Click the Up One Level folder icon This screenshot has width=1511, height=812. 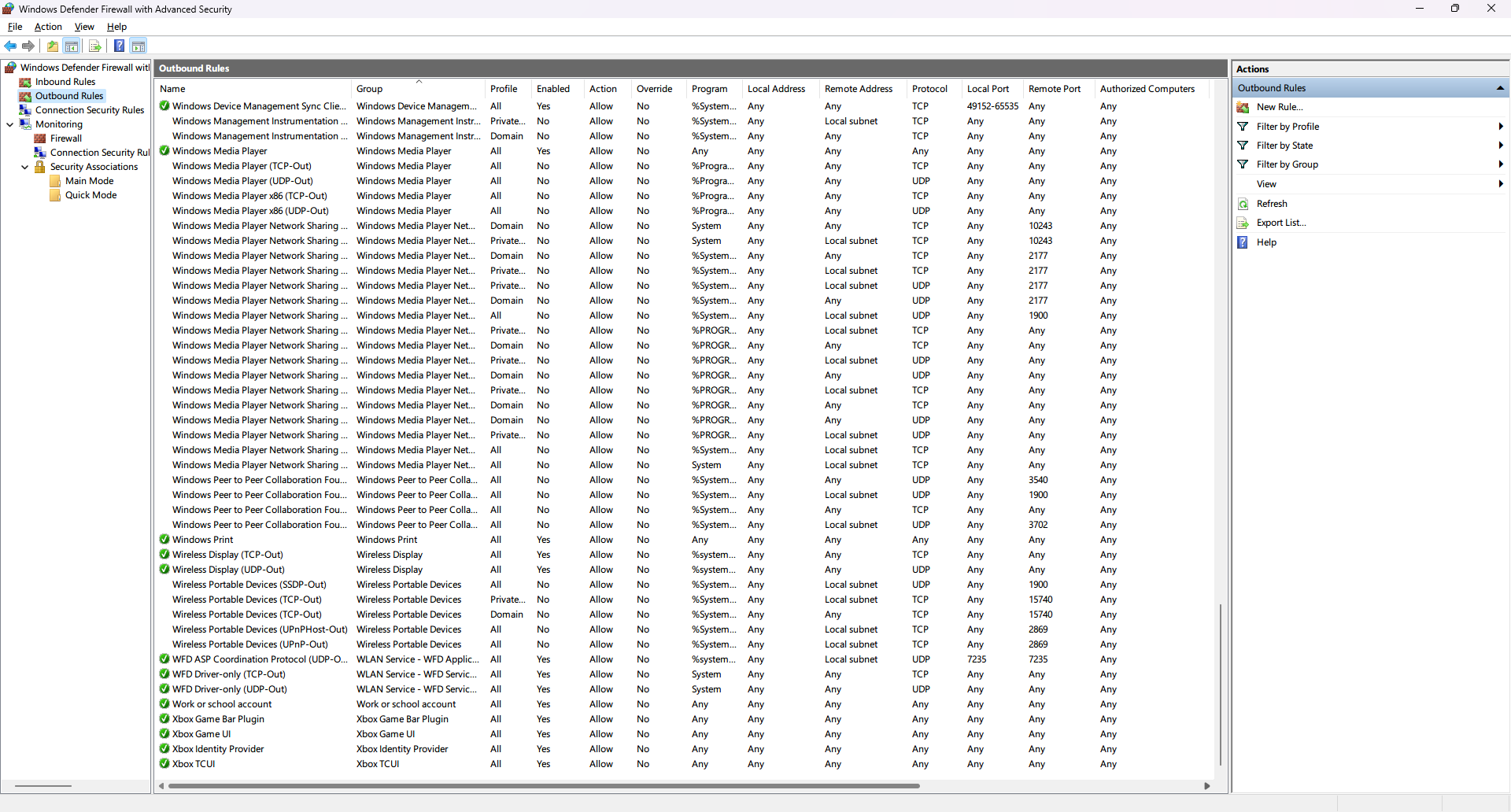click(x=53, y=46)
